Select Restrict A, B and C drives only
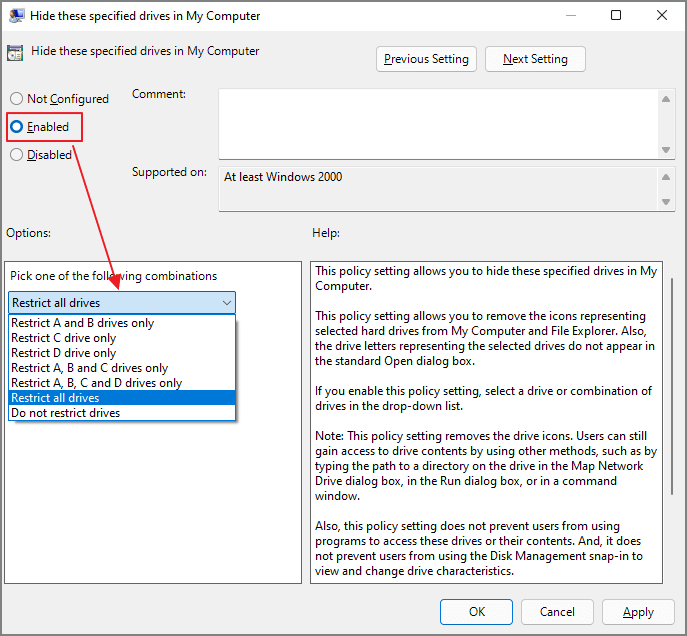This screenshot has height=636, width=687. coord(90,368)
